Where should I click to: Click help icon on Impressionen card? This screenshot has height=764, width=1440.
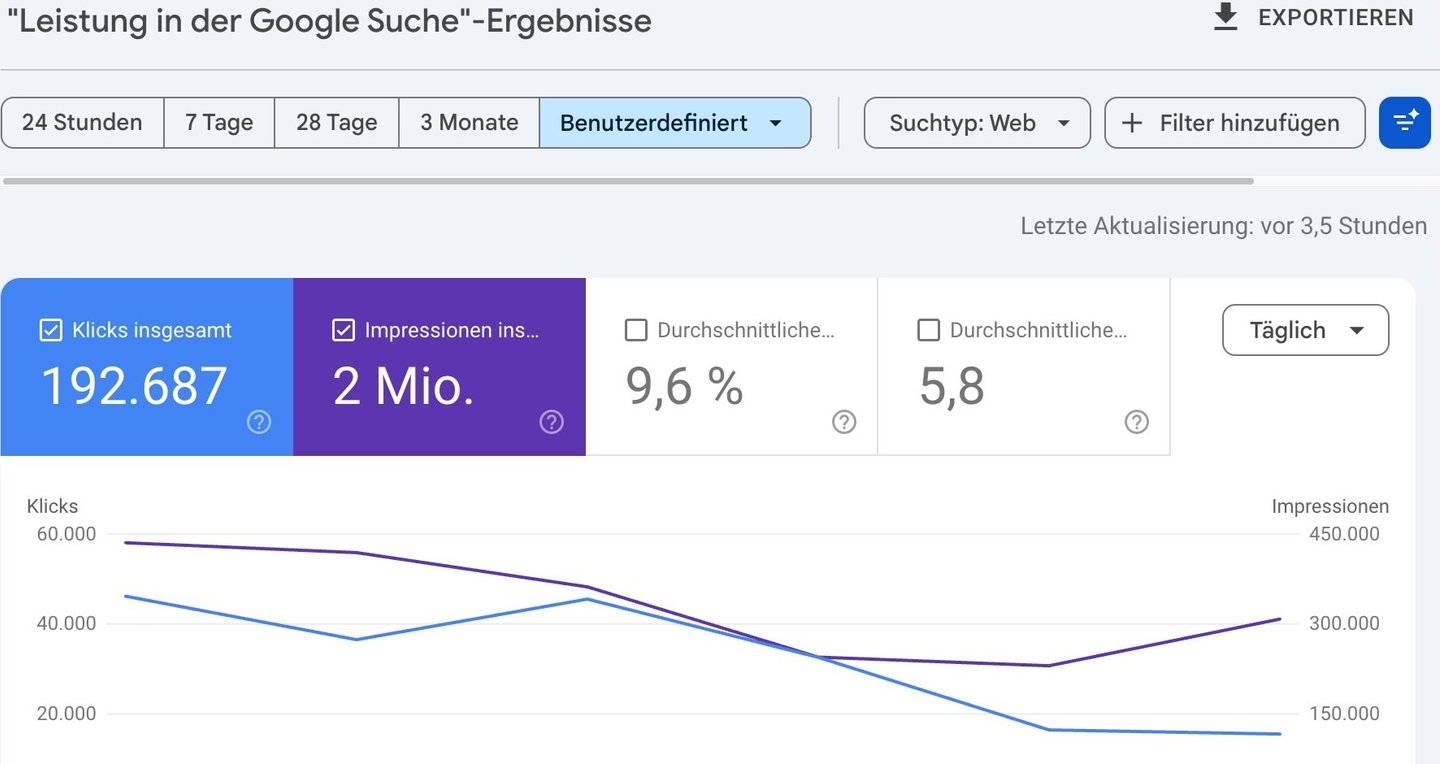pos(551,422)
